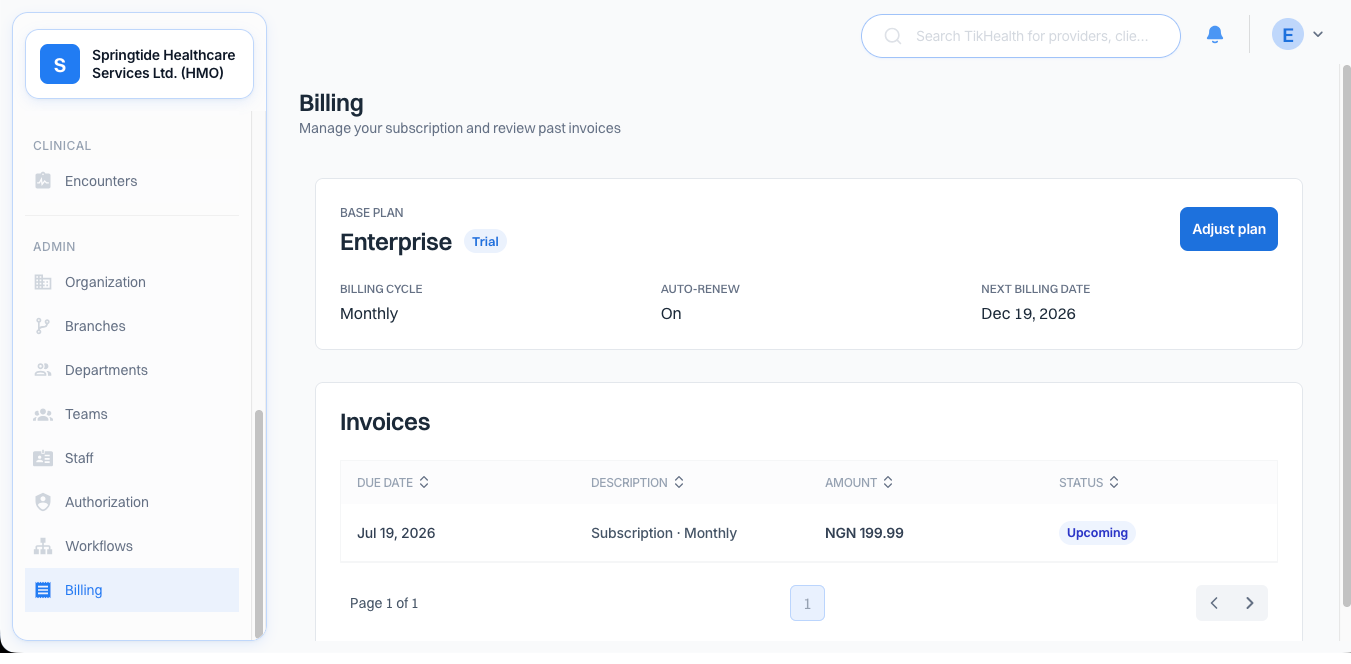Open the user account dropdown chevron

click(x=1318, y=35)
